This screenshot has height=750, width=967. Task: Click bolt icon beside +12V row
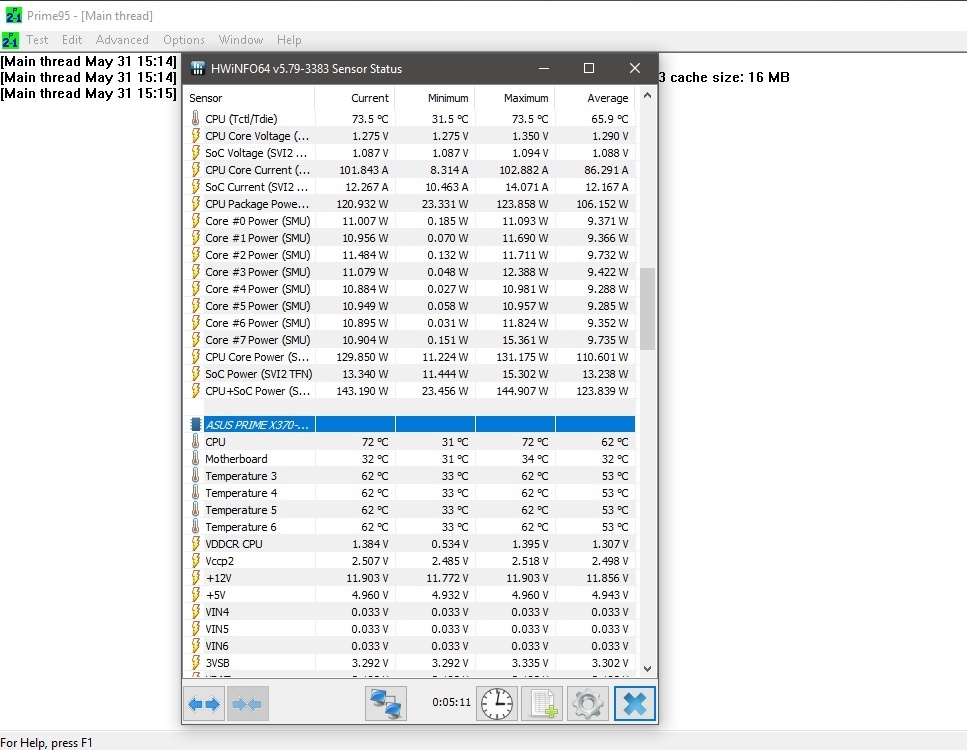[x=195, y=578]
